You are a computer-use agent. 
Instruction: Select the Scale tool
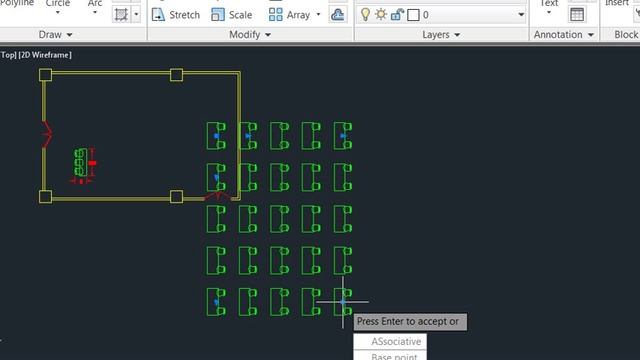[x=231, y=15]
